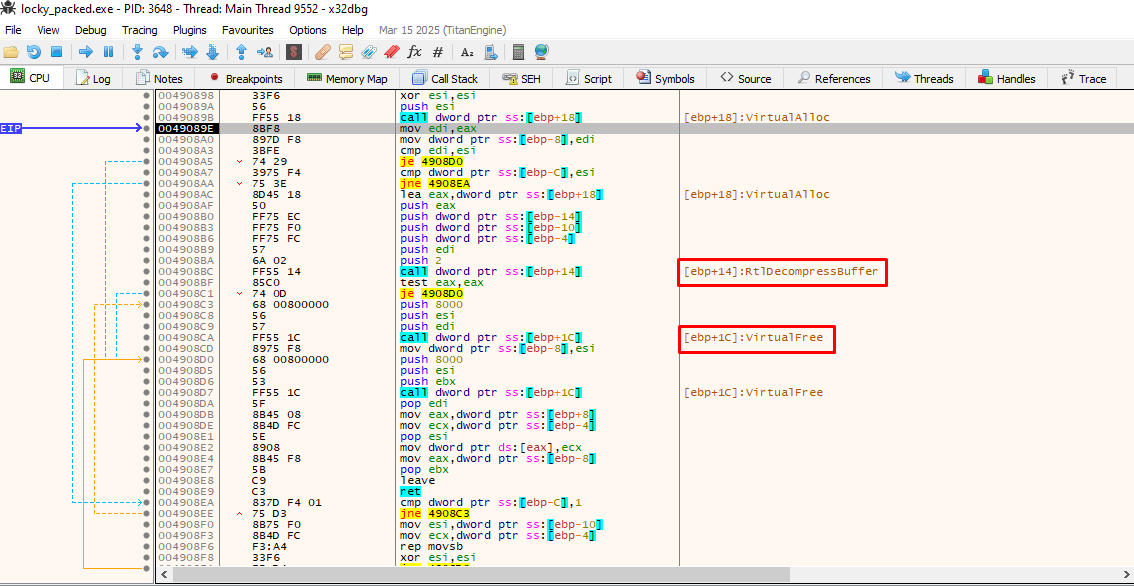Image resolution: width=1134 pixels, height=586 pixels.
Task: Click the bytes '68 00800000' at 004908D0
Action: 291,360
